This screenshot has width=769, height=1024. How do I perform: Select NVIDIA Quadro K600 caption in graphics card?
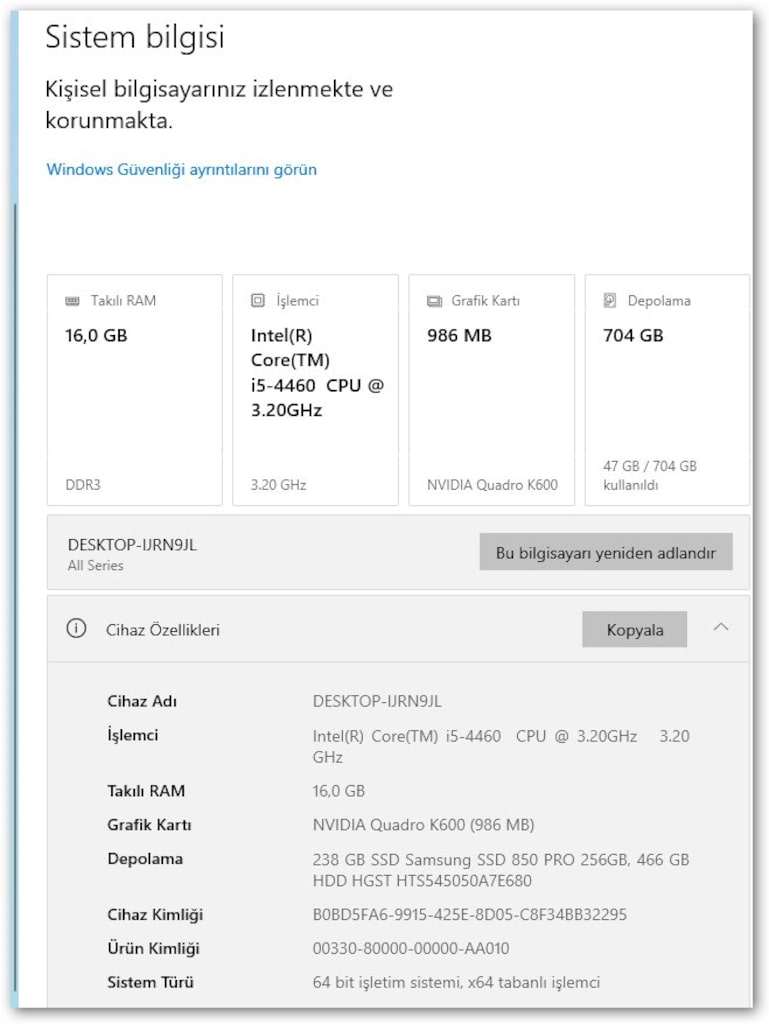click(493, 485)
